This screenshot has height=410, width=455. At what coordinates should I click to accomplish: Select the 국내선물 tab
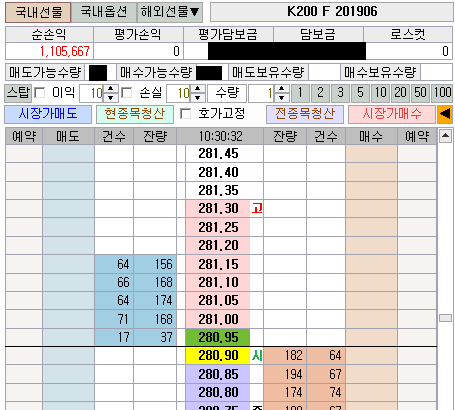38,12
